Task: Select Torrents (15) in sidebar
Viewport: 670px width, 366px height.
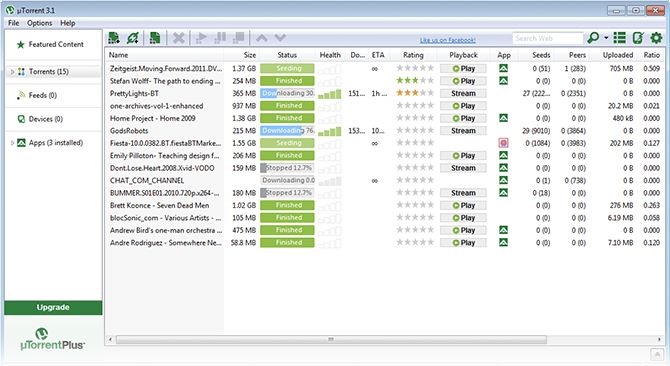Action: (x=53, y=72)
